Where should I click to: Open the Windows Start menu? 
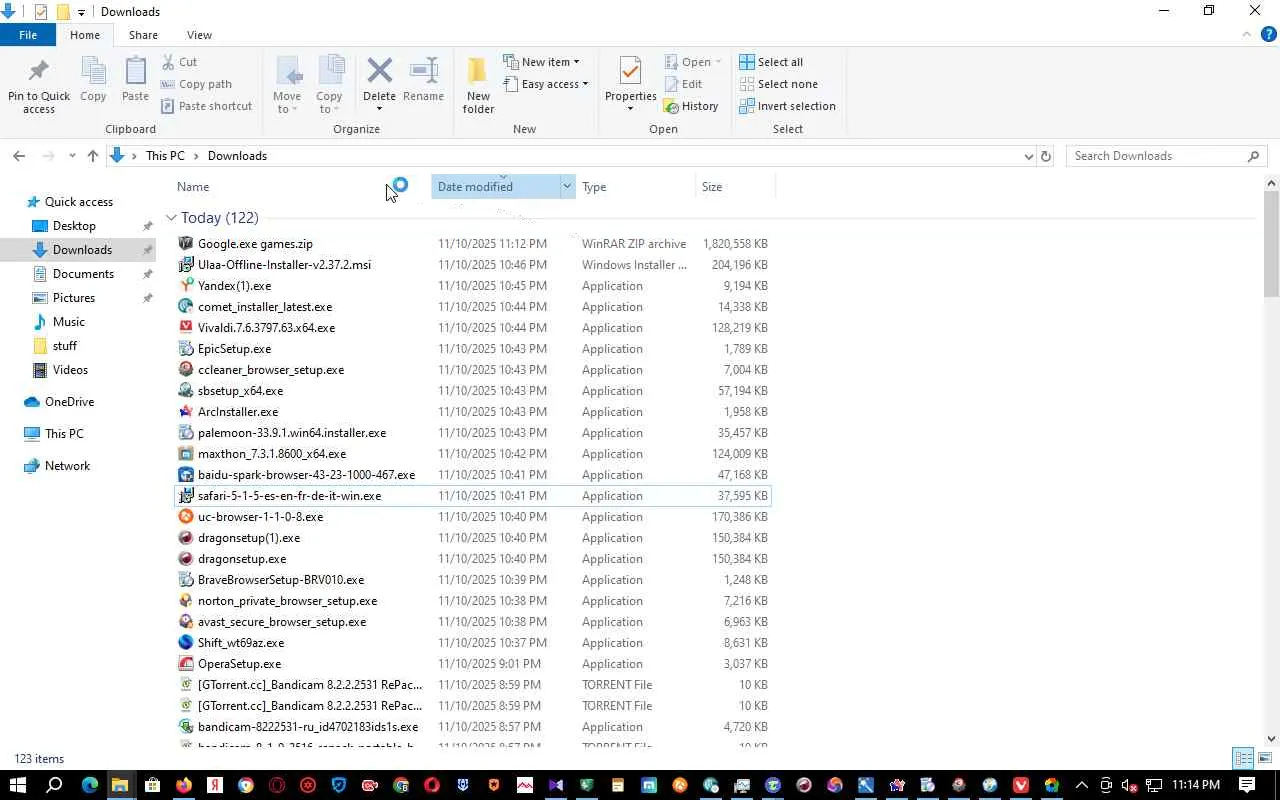pos(18,785)
